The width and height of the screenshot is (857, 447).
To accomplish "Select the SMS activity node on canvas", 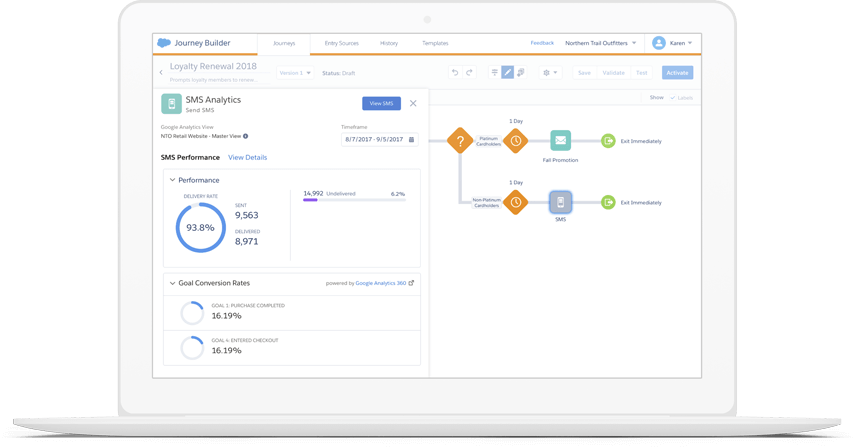I will point(560,202).
